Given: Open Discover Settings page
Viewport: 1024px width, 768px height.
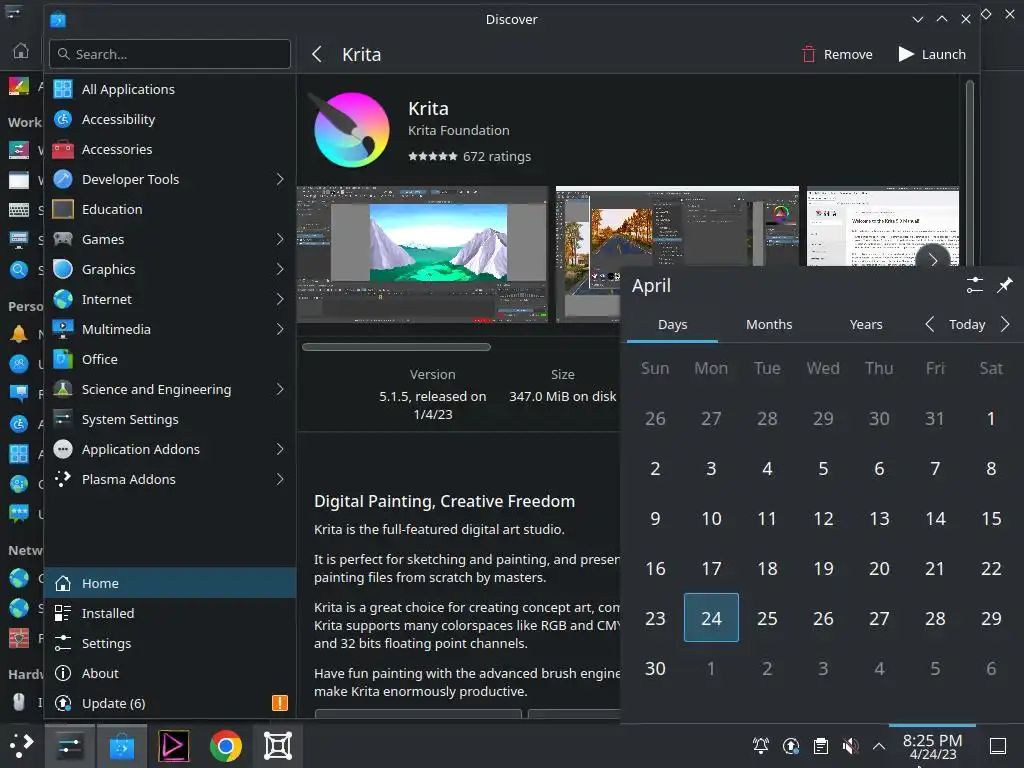Looking at the screenshot, I should point(170,643).
